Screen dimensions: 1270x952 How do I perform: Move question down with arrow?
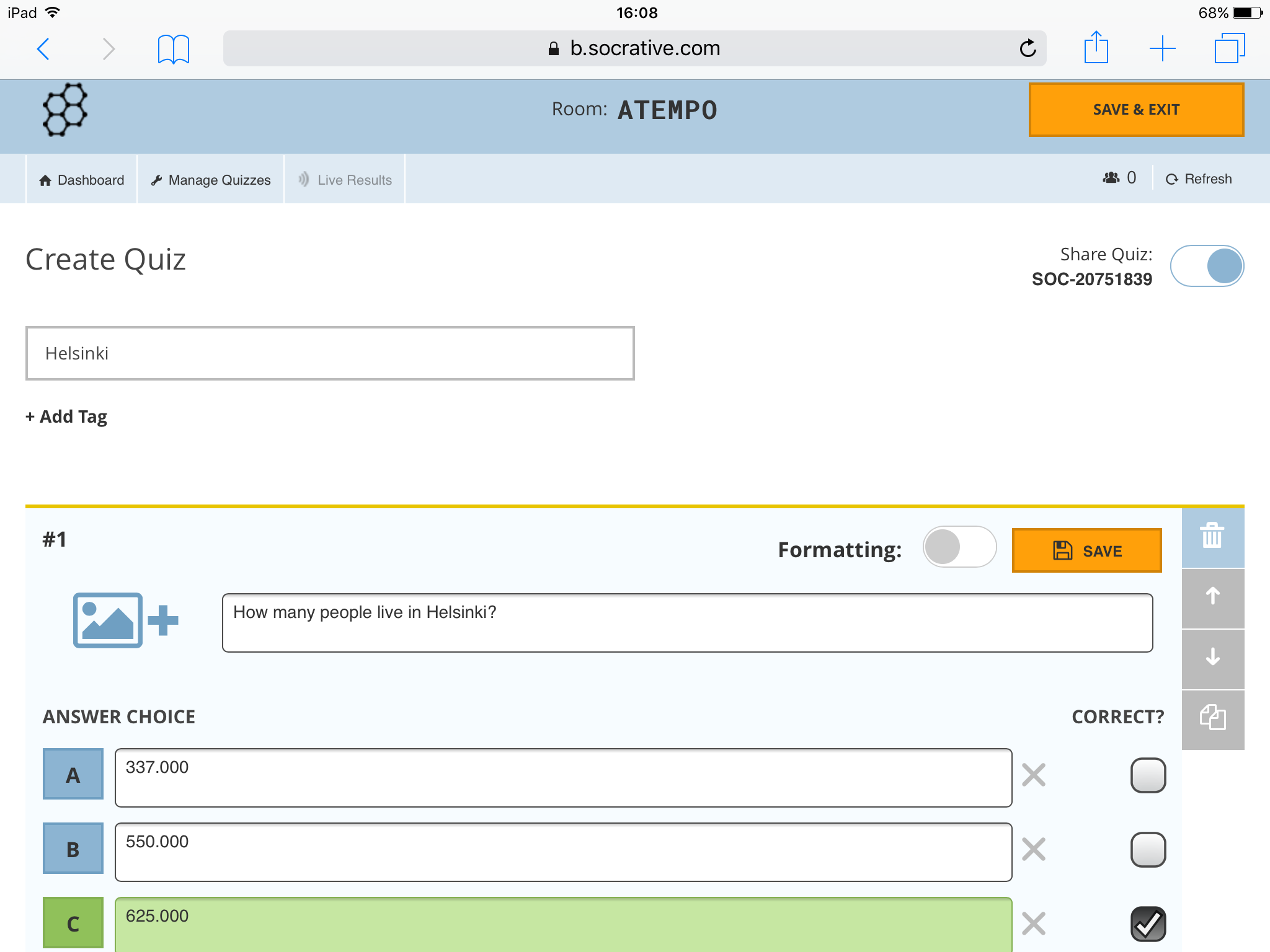(x=1213, y=658)
